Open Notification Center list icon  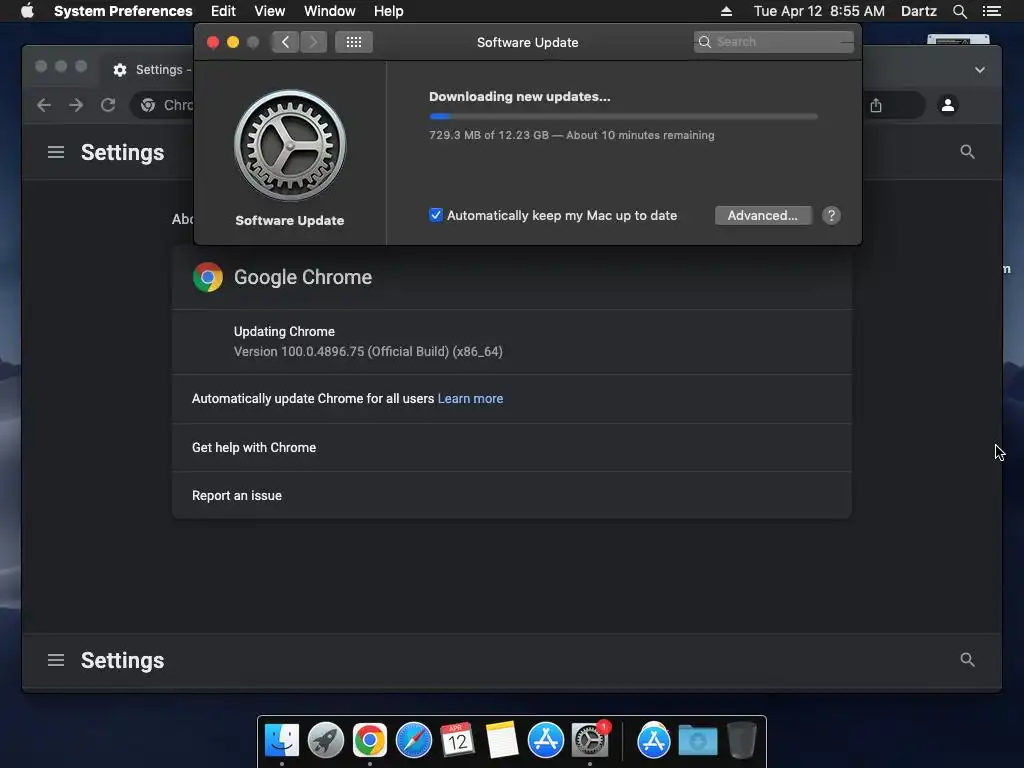pos(991,11)
